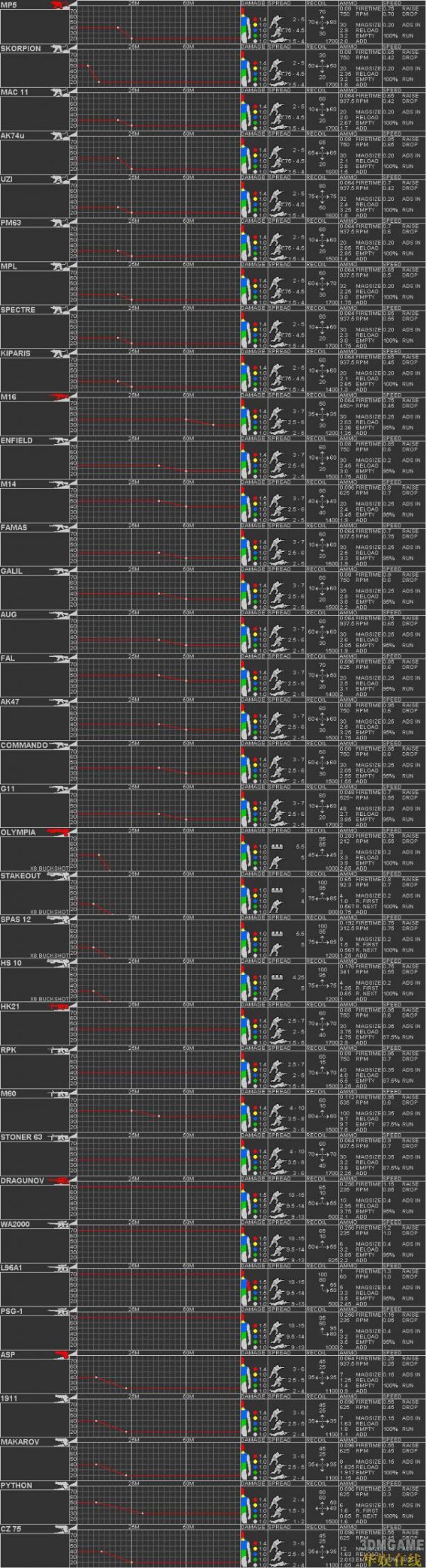This screenshot has height=1568, width=426.
Task: Select the MAKAROV weapon name
Action: click(x=20, y=1442)
